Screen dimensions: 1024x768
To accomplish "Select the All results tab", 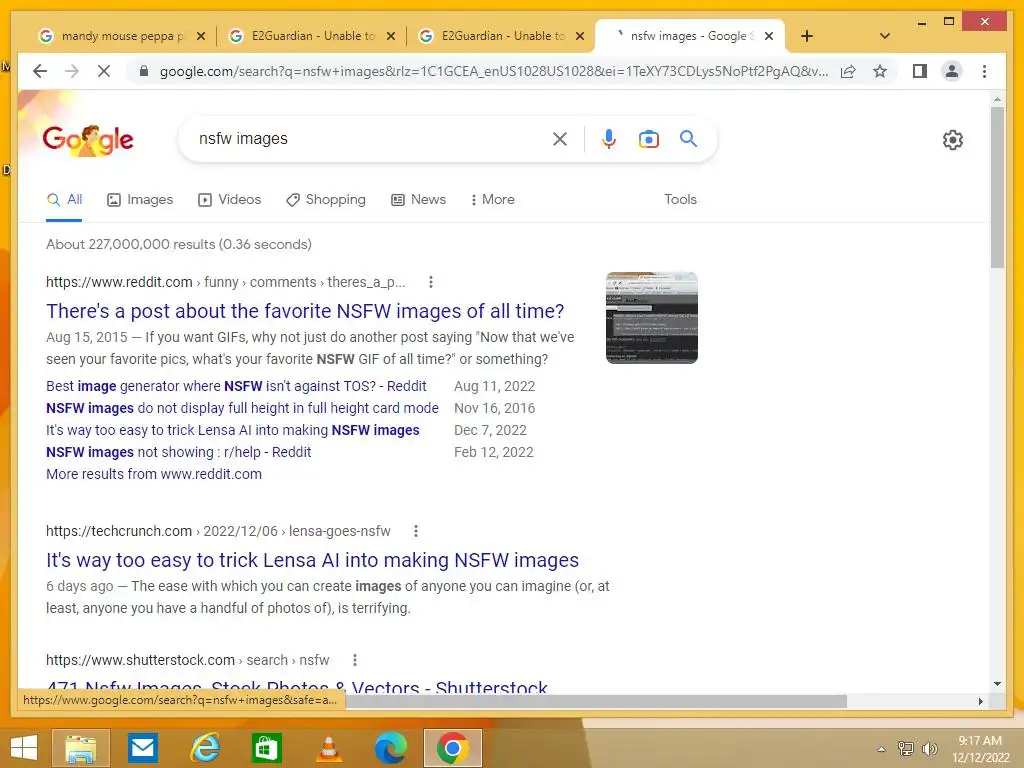I will [64, 199].
